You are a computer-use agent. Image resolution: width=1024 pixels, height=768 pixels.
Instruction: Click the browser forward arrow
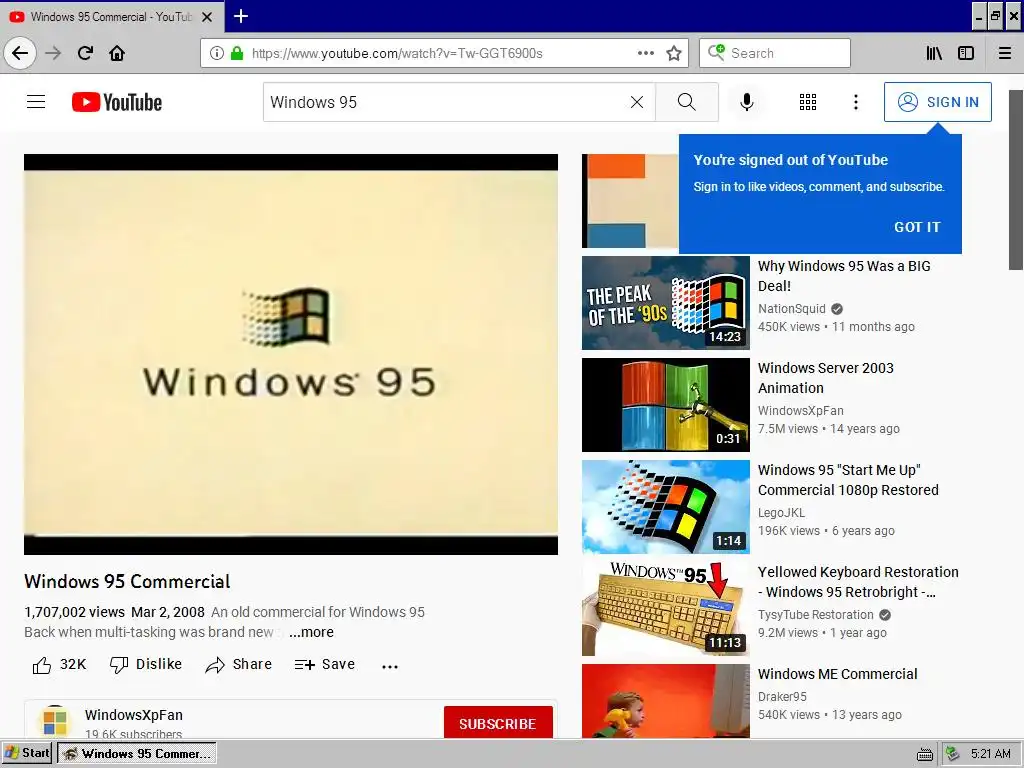[53, 53]
